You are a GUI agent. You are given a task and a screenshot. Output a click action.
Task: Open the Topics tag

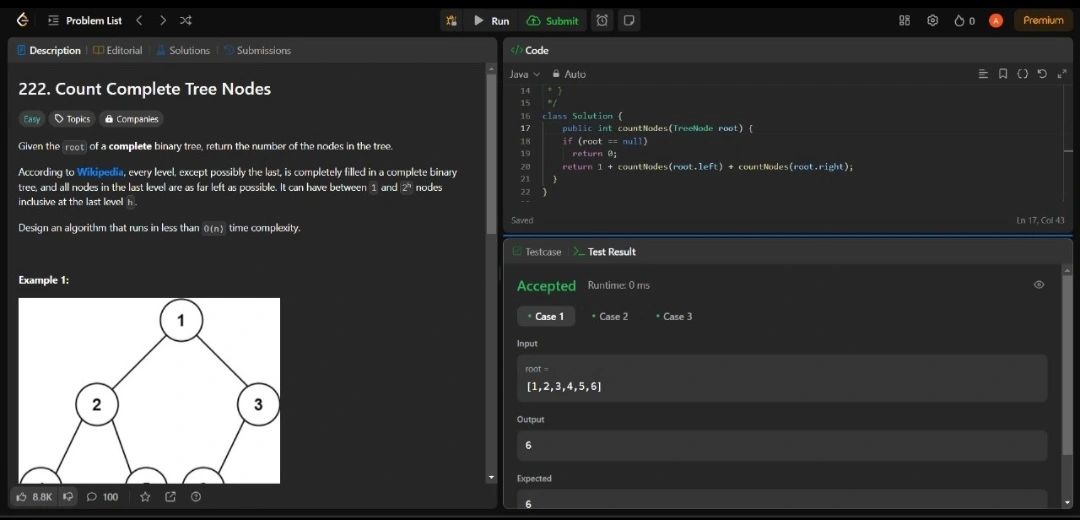click(x=72, y=119)
